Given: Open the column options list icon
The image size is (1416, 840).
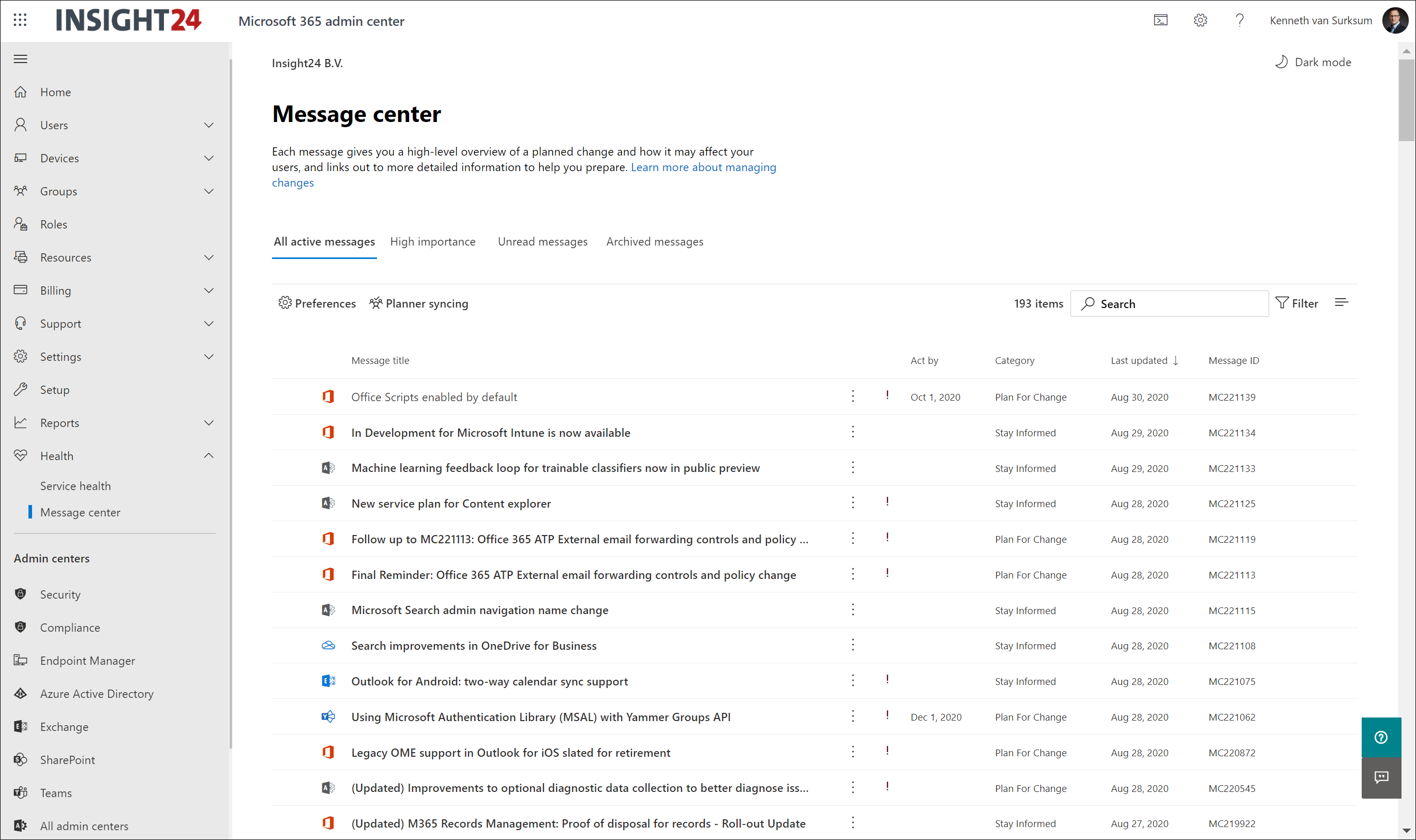Looking at the screenshot, I should (1341, 303).
